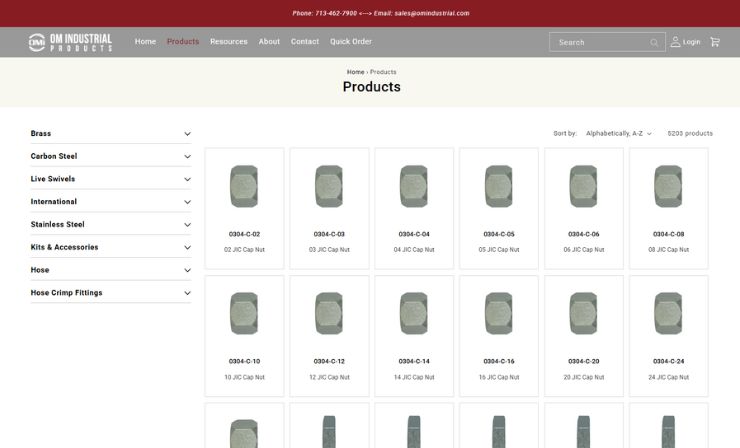This screenshot has height=448, width=740.
Task: Open the 0304-C-04 product title link
Action: point(414,234)
